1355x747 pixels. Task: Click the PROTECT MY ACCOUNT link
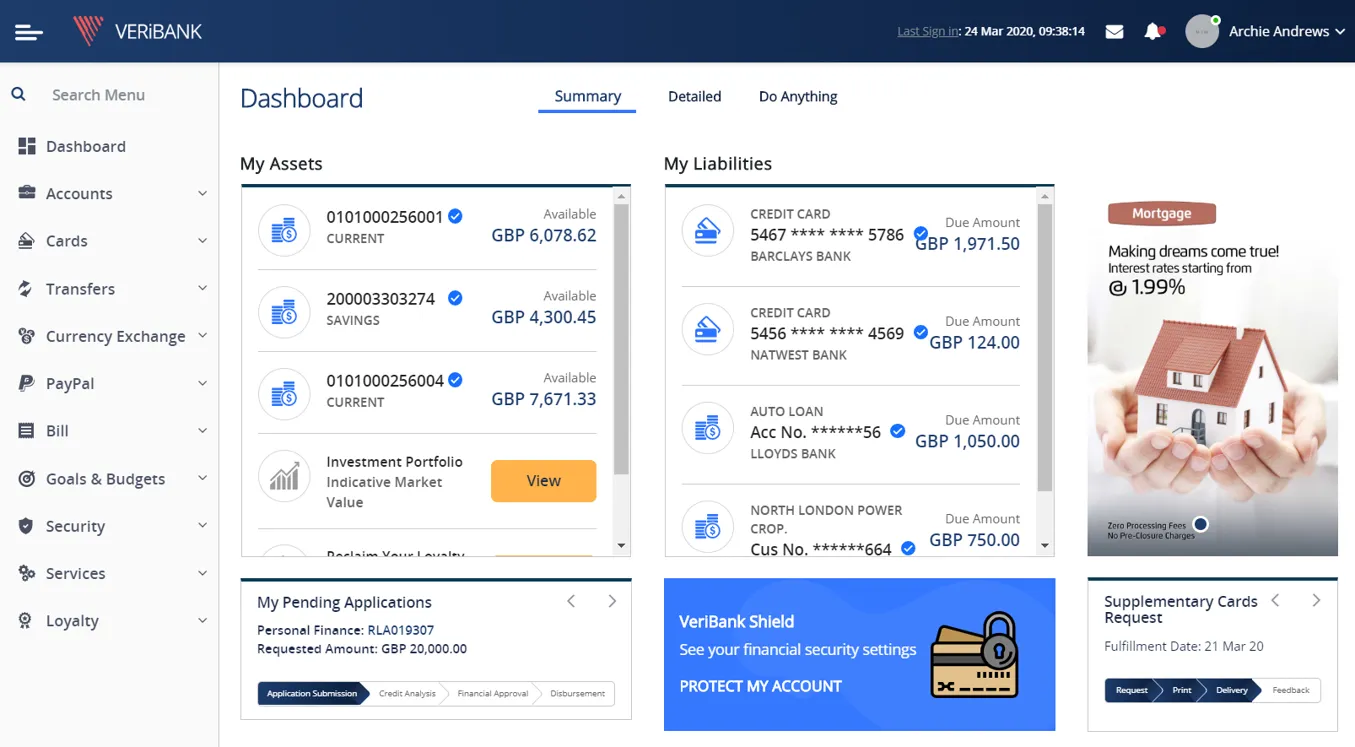pyautogui.click(x=760, y=686)
